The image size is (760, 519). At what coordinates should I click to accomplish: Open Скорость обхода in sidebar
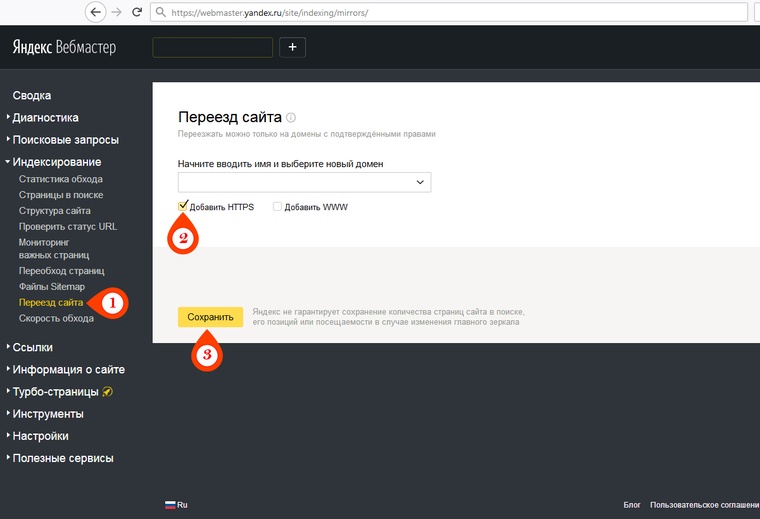tap(56, 318)
